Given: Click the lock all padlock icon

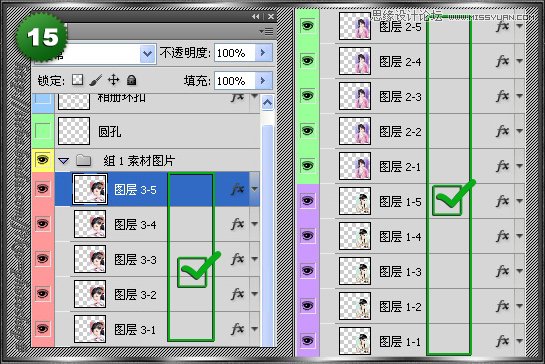Looking at the screenshot, I should [x=131, y=80].
